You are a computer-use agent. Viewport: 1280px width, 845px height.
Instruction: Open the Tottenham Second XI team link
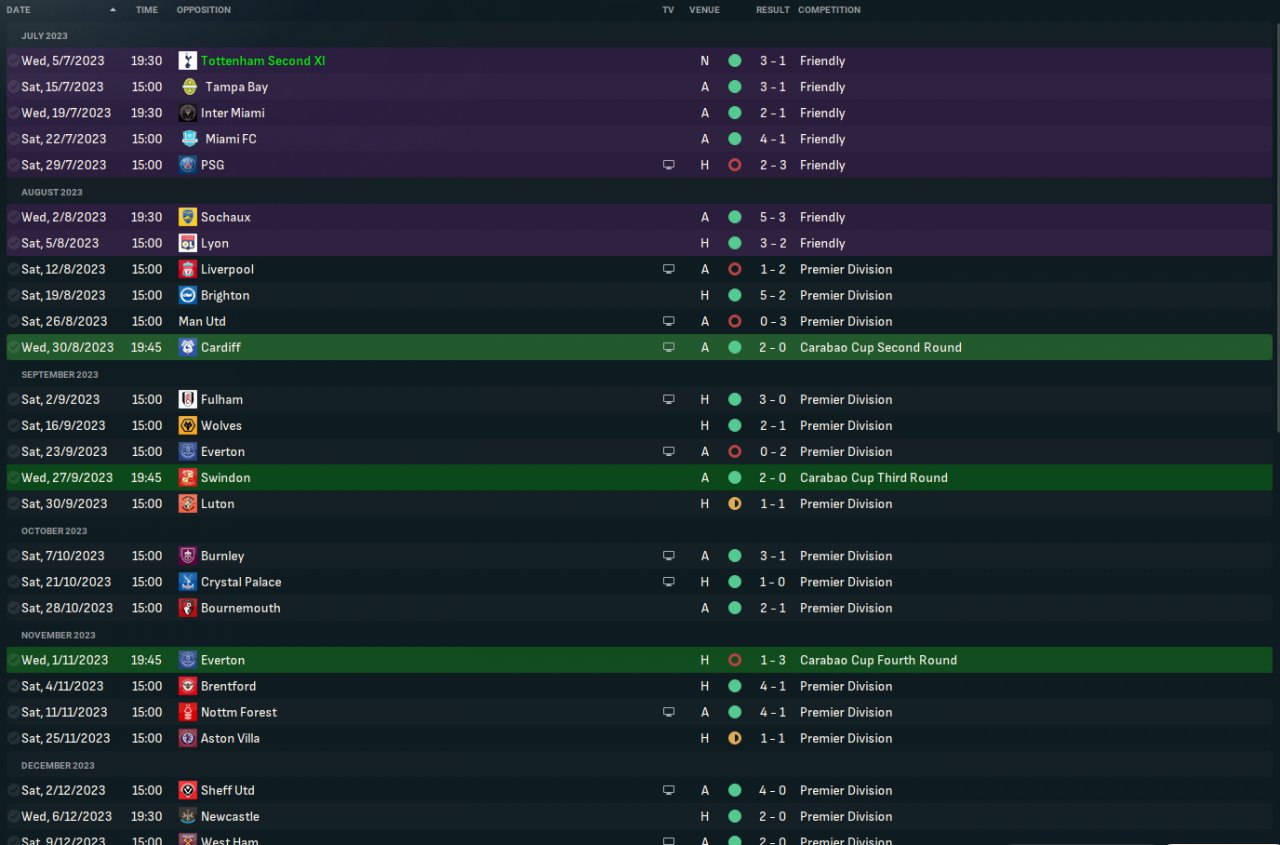[x=263, y=61]
